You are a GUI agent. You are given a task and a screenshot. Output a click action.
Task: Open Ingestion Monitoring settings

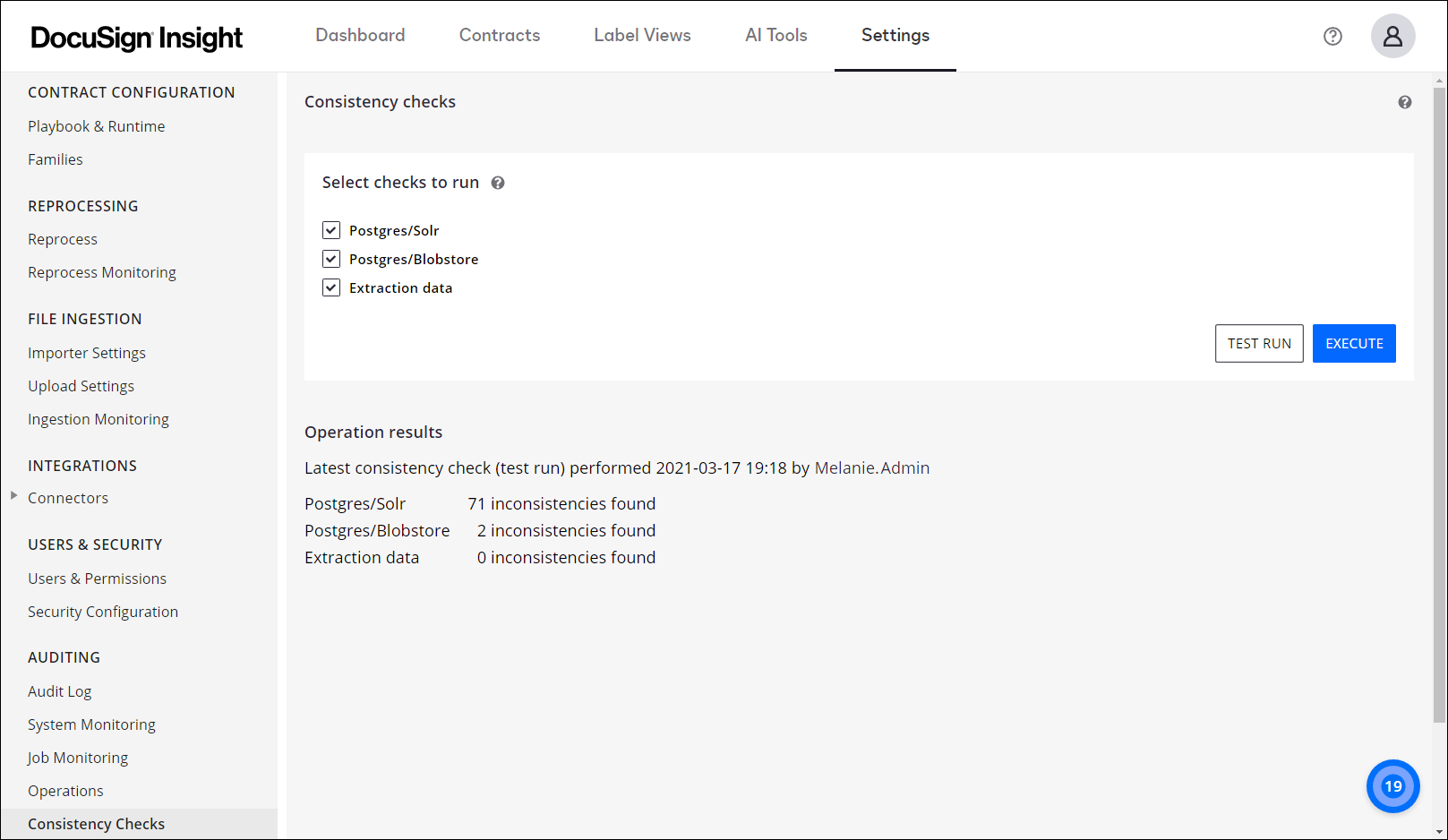(98, 419)
